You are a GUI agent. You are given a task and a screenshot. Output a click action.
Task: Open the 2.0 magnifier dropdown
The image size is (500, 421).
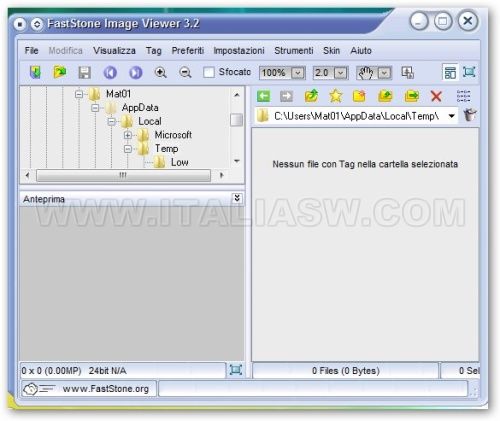340,73
